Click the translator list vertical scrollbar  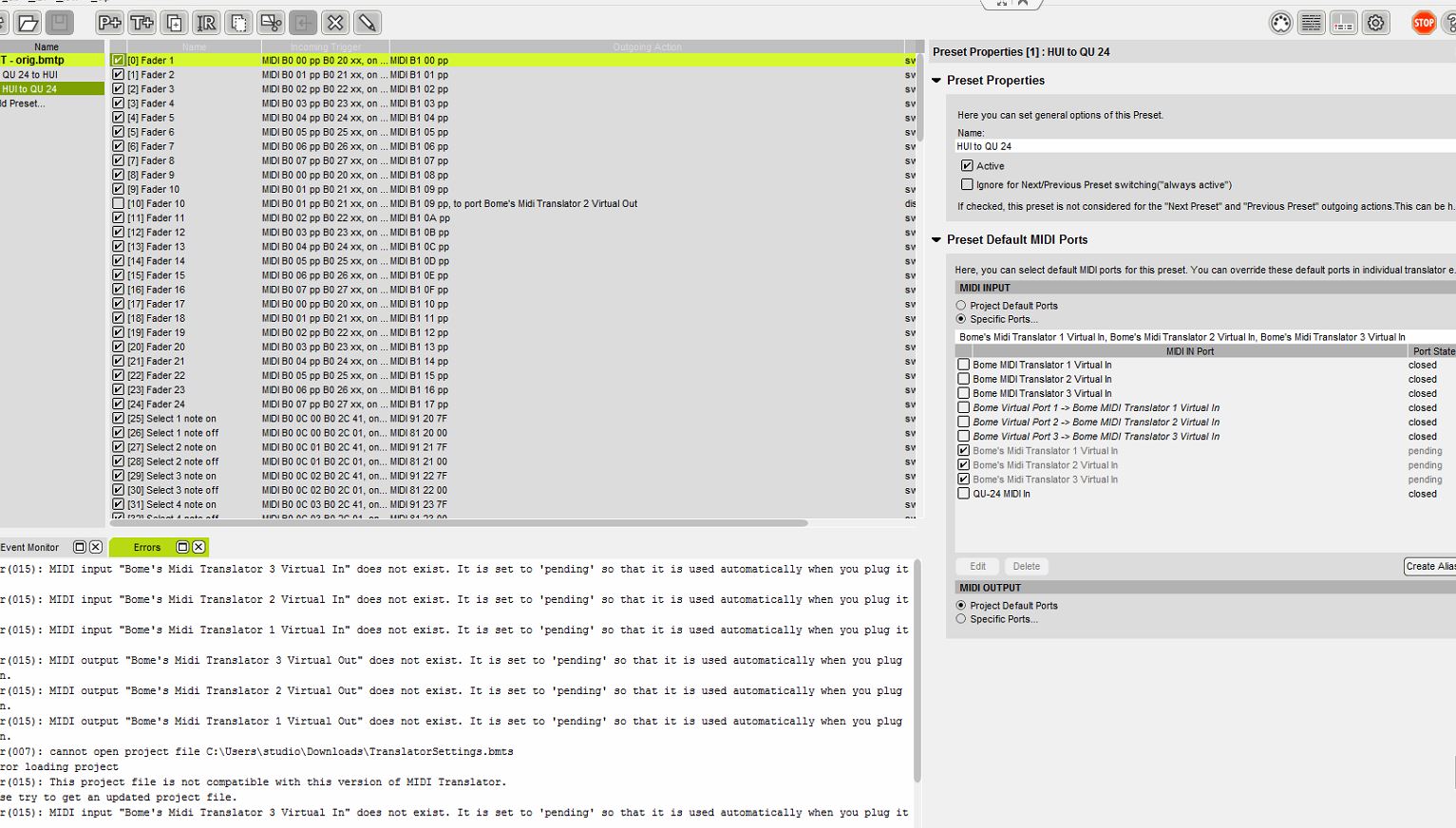(919, 98)
